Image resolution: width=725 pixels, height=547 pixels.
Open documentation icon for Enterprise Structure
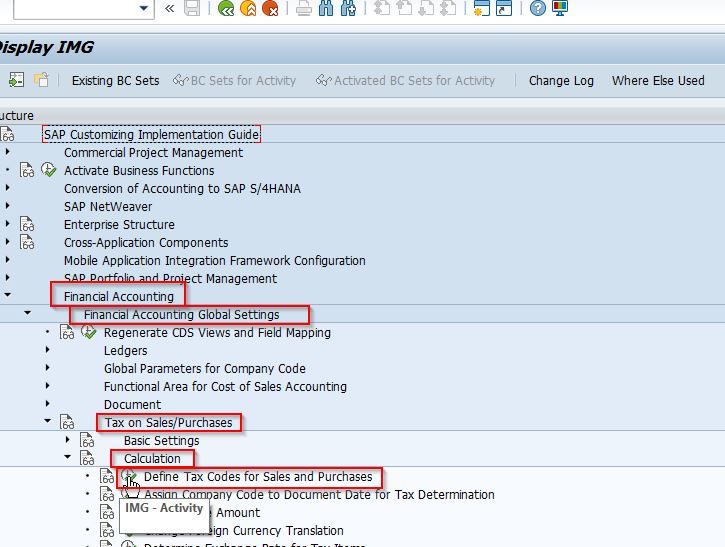pos(27,224)
